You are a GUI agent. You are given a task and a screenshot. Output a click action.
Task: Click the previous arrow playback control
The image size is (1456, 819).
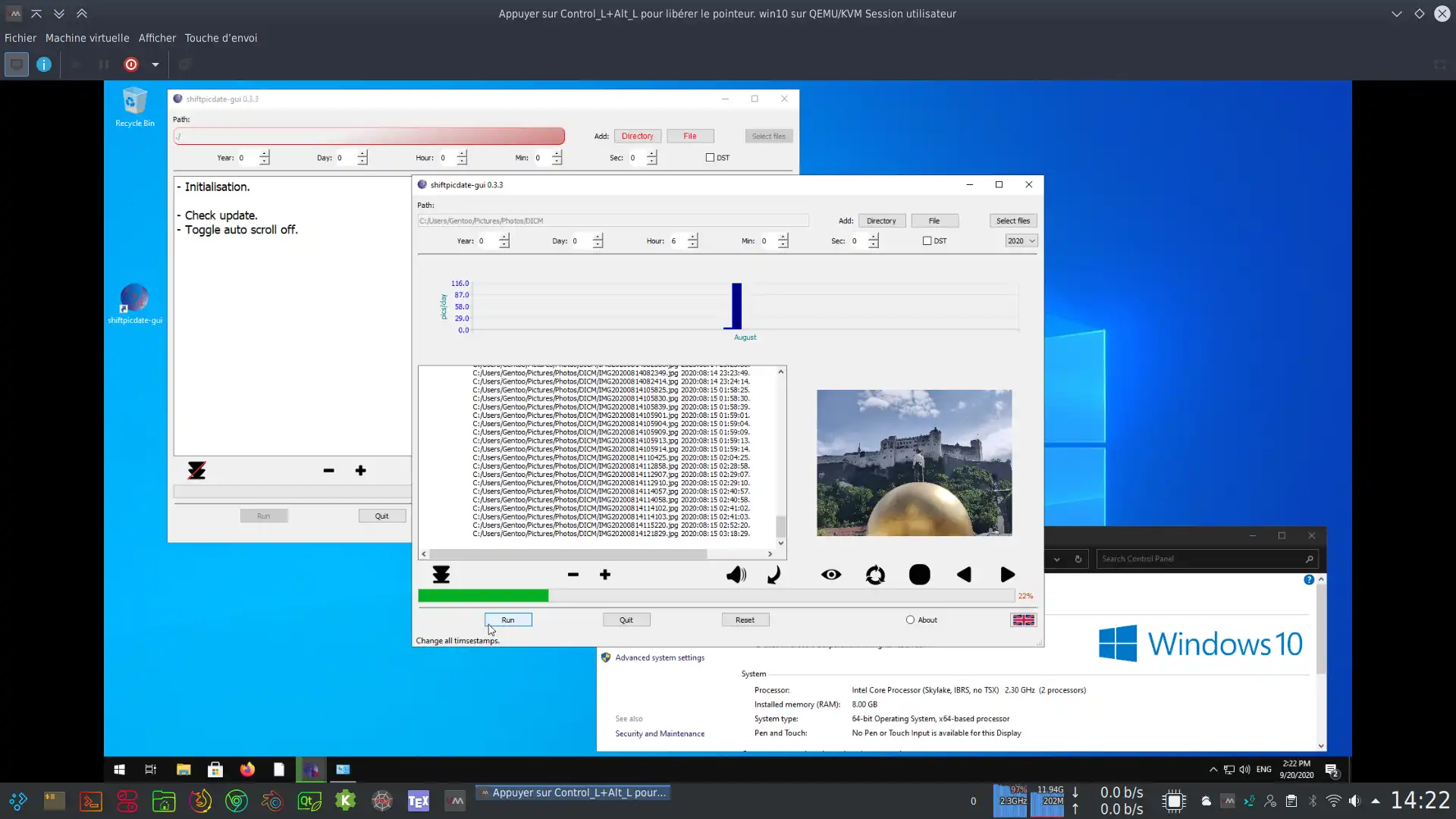point(963,574)
